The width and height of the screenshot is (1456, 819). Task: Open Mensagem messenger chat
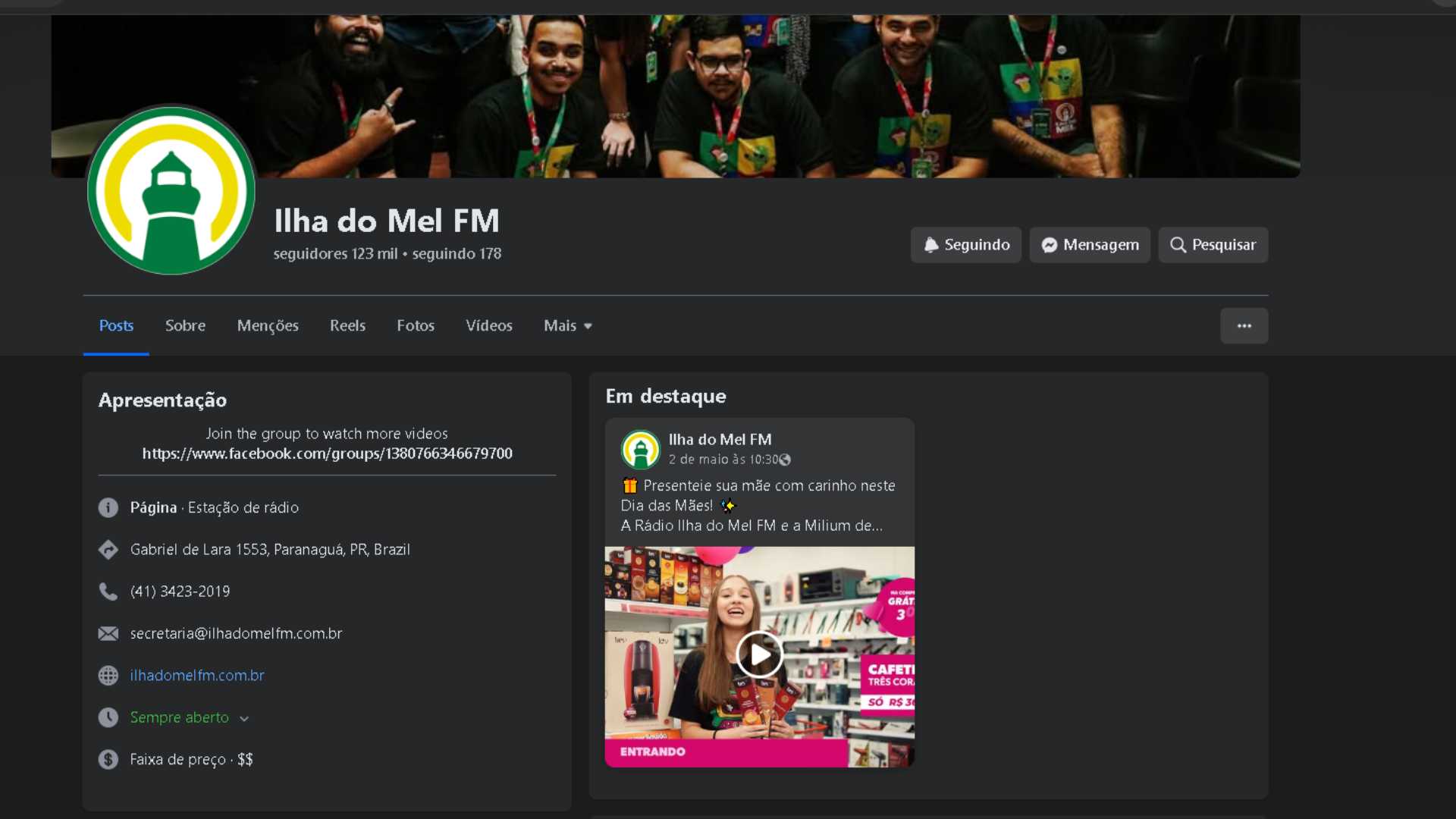pos(1089,245)
